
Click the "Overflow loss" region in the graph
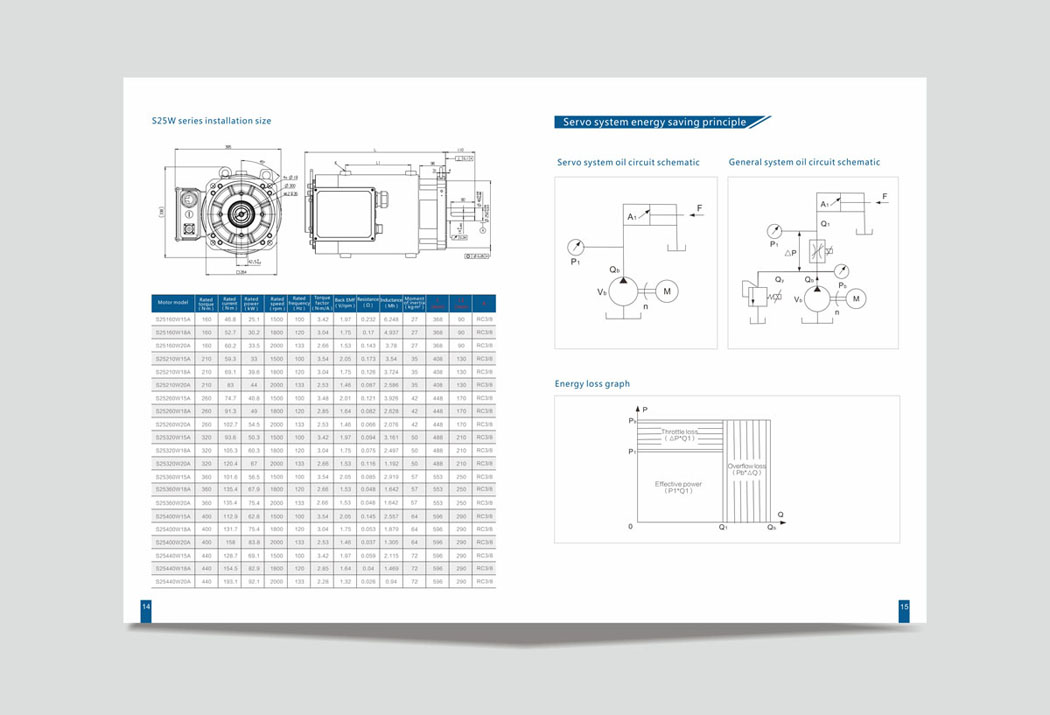(x=746, y=469)
